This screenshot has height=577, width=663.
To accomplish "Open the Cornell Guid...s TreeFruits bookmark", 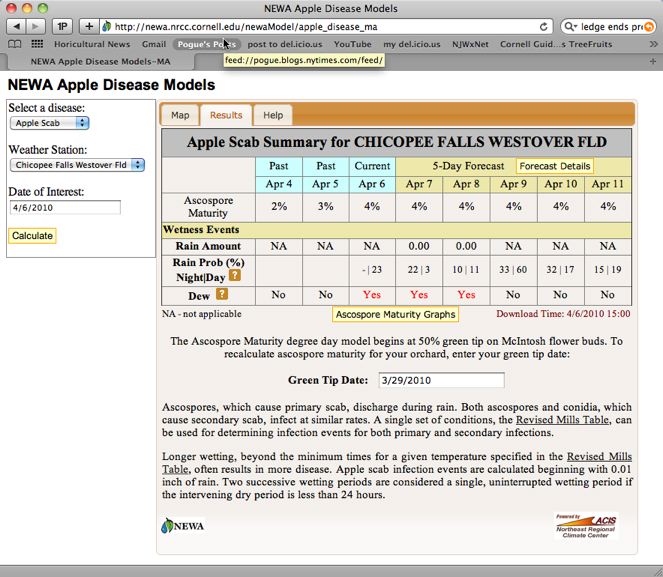I will click(556, 44).
